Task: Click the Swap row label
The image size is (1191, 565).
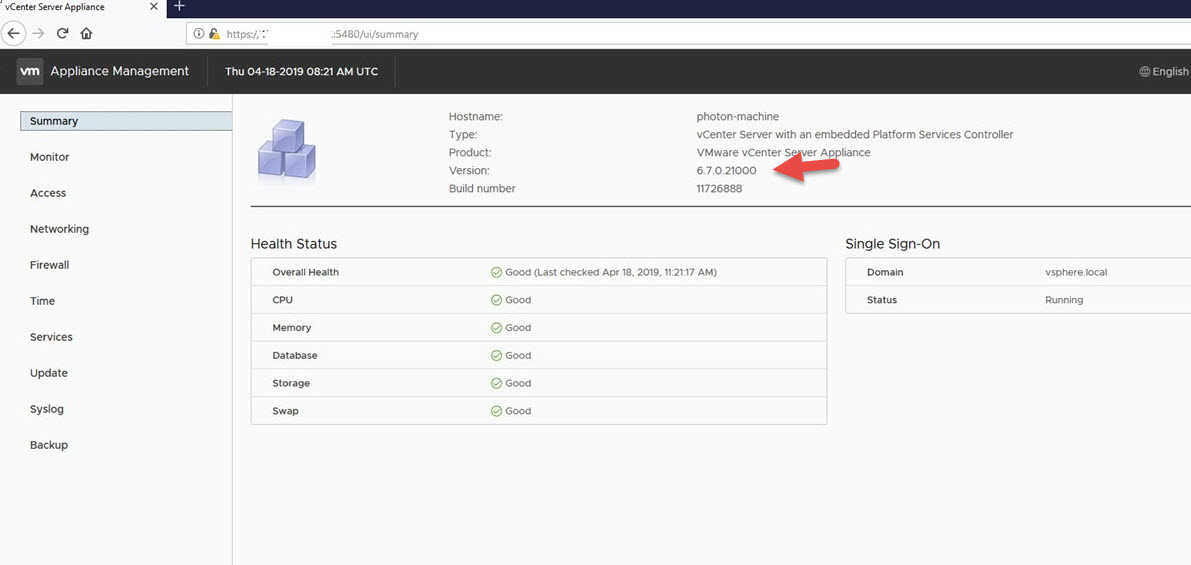Action: tap(285, 411)
